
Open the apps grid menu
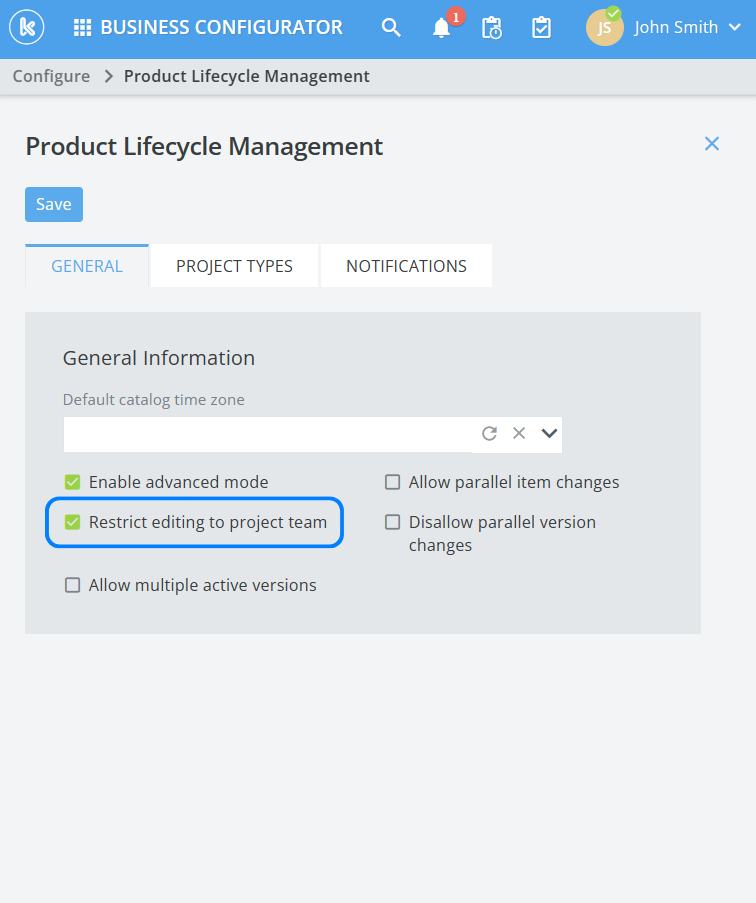[83, 28]
